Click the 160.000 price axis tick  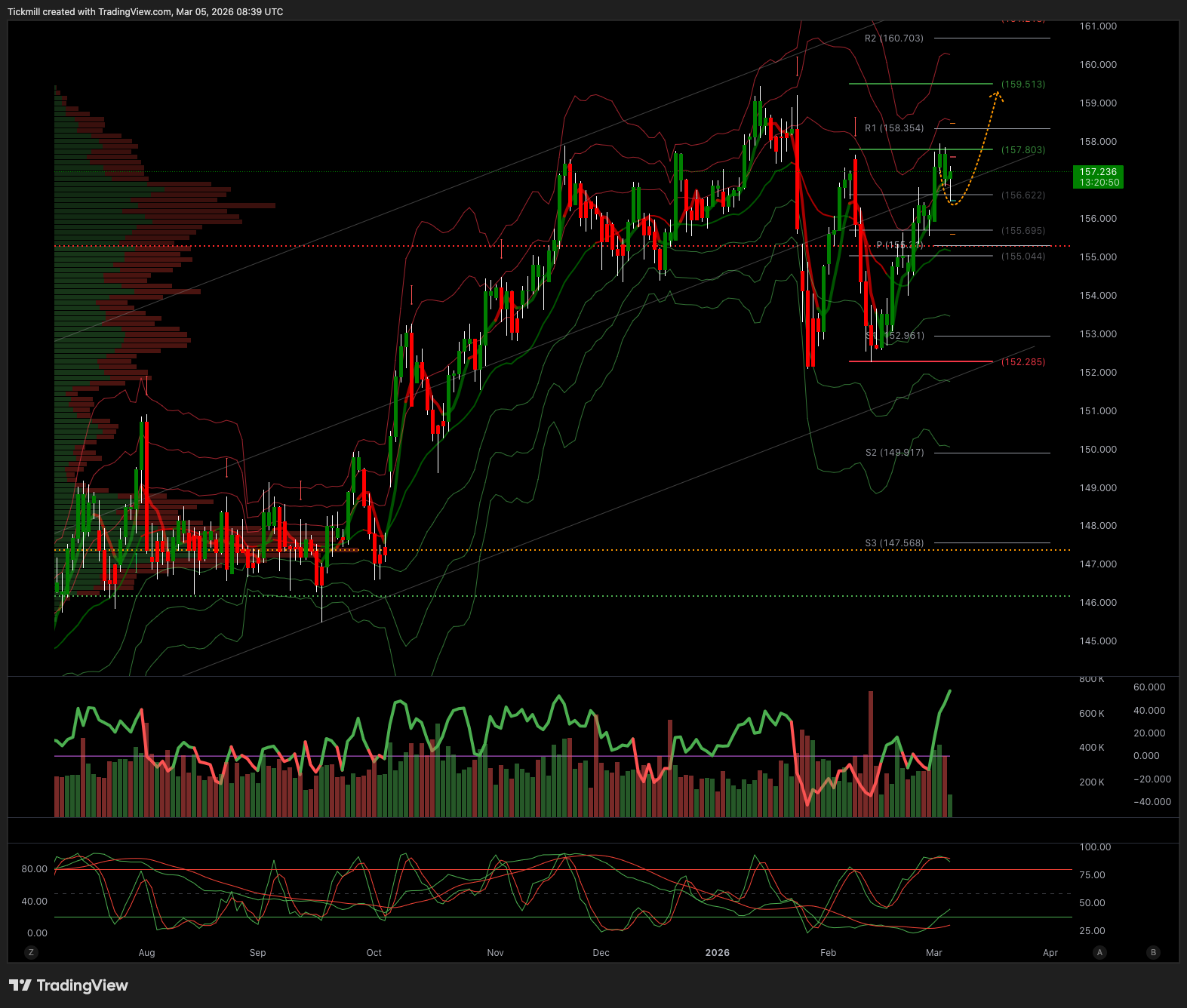click(1097, 65)
